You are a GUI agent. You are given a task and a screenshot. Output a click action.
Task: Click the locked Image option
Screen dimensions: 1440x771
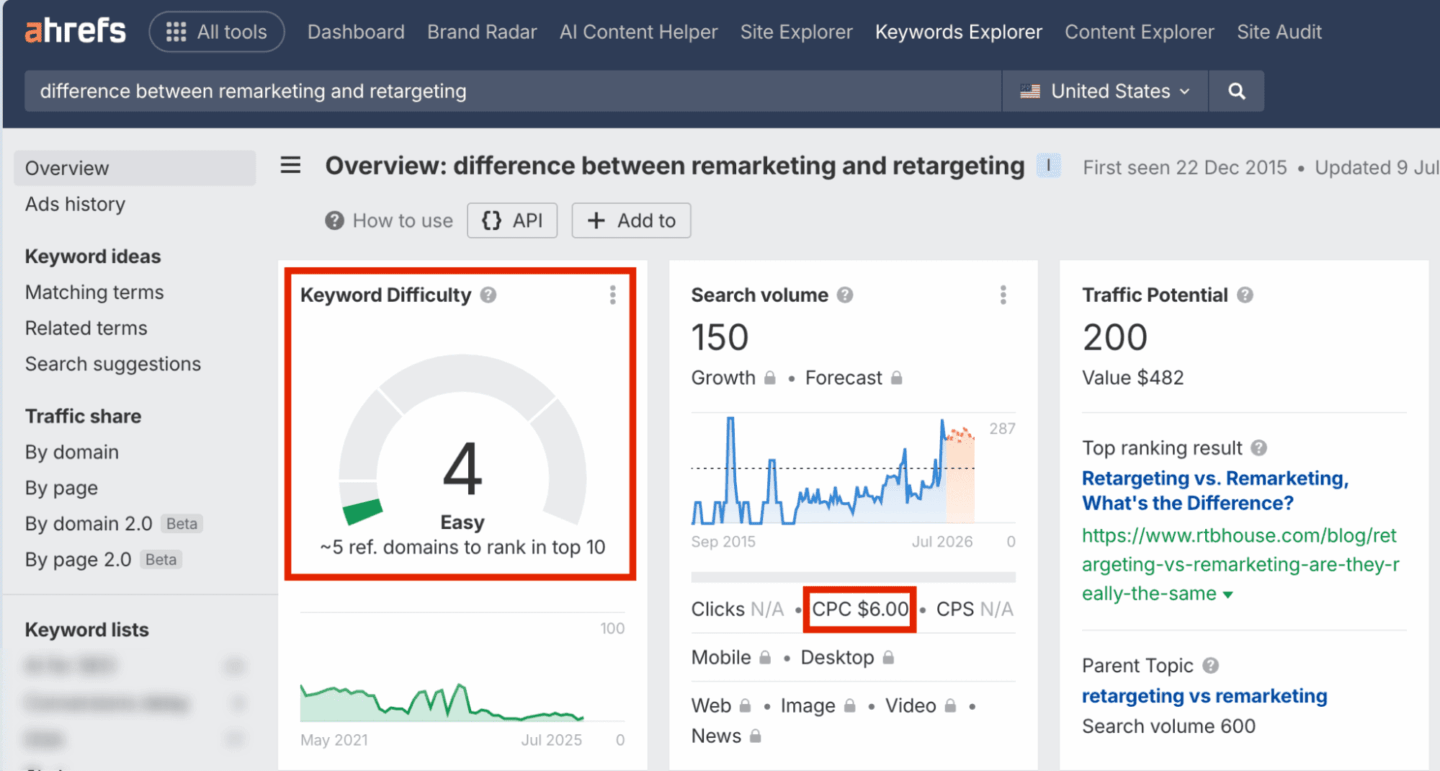click(817, 706)
